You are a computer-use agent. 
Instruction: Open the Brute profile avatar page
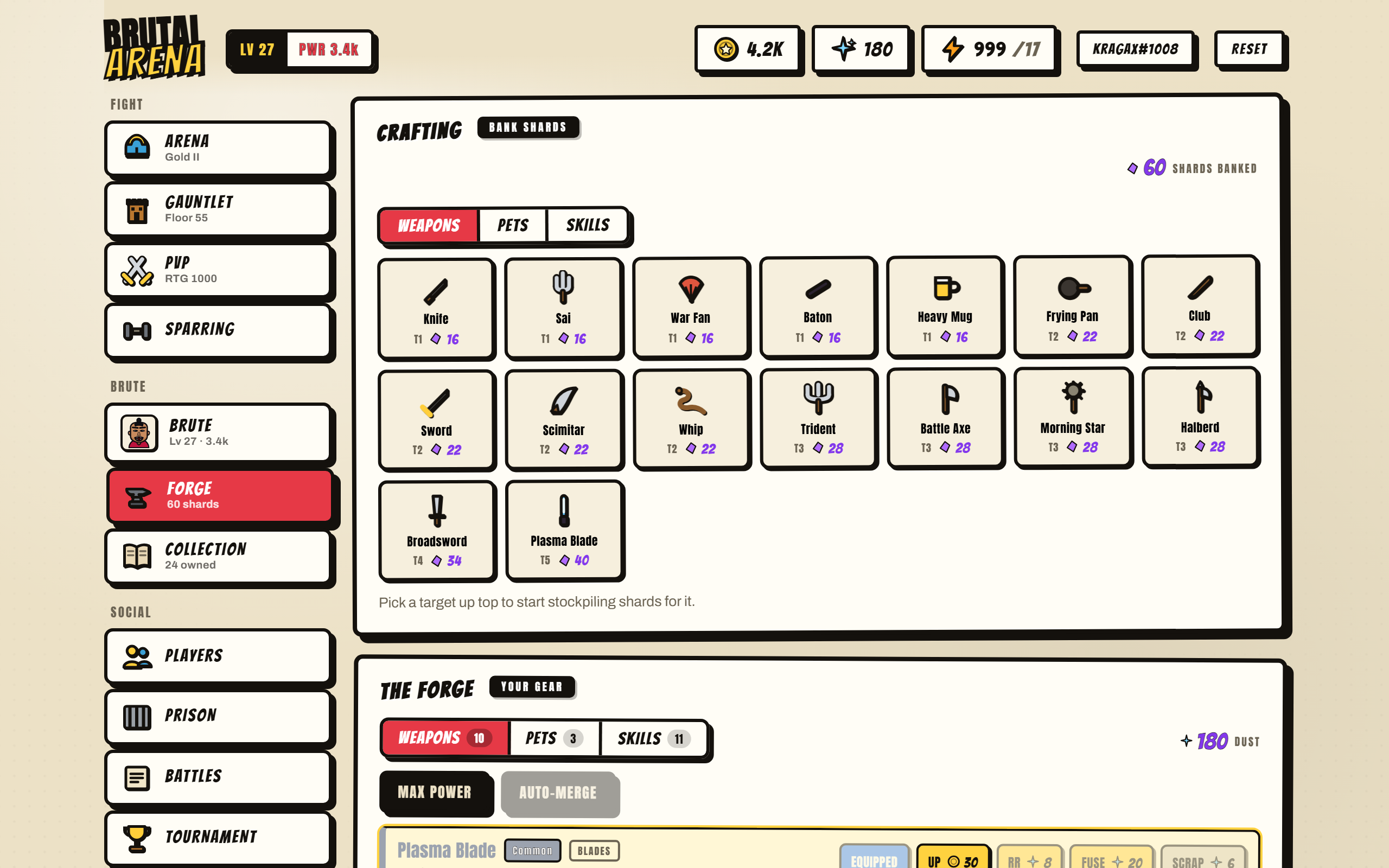tap(218, 432)
